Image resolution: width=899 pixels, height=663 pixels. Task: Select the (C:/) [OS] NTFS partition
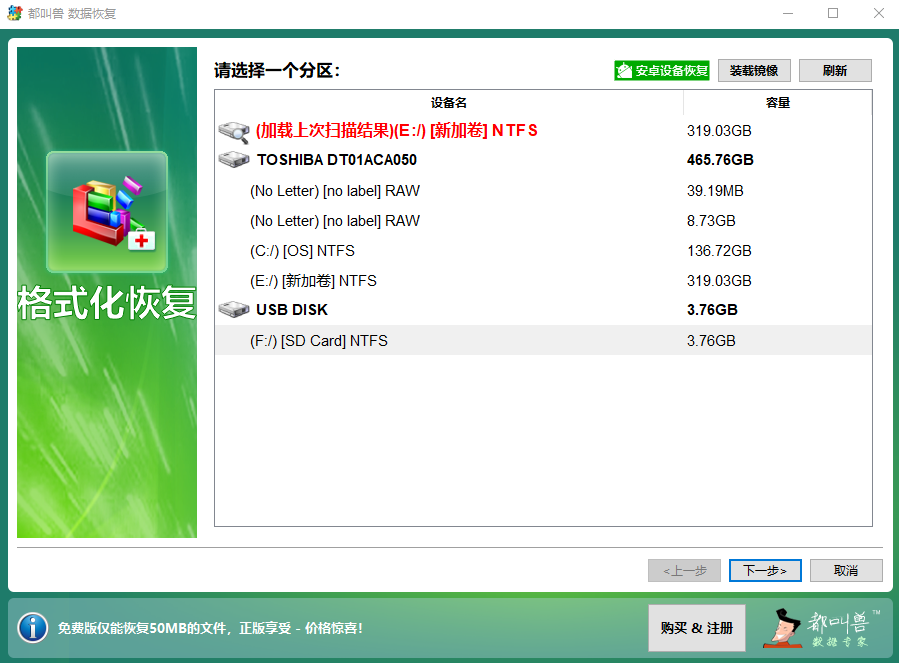tap(543, 251)
